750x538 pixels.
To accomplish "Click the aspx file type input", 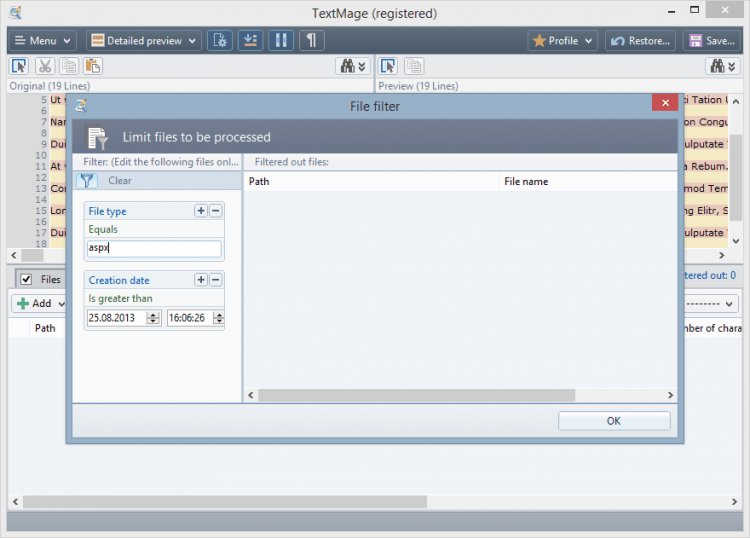I will coord(154,248).
